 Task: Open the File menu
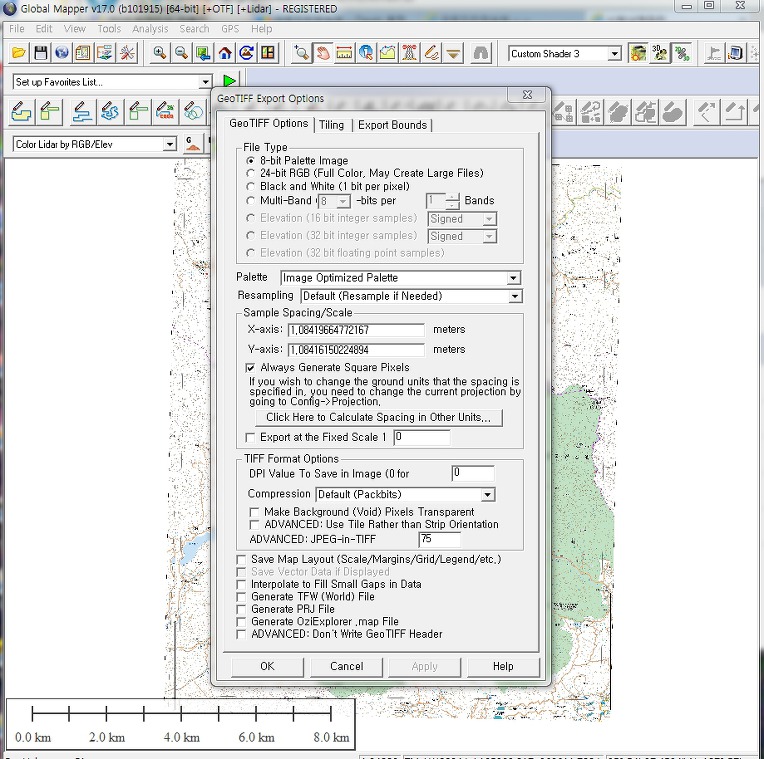pos(17,29)
